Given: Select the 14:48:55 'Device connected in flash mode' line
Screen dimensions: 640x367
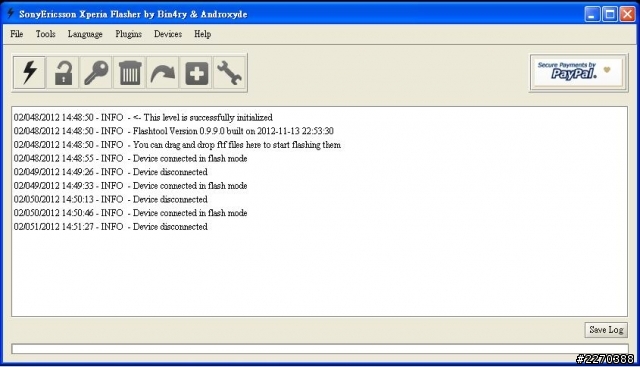Looking at the screenshot, I should (131, 158).
